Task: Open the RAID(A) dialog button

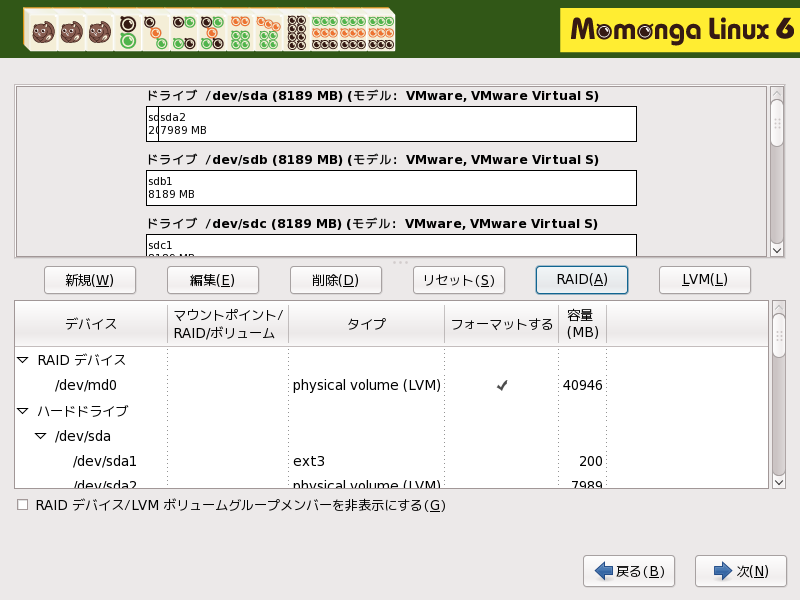Action: pyautogui.click(x=582, y=280)
